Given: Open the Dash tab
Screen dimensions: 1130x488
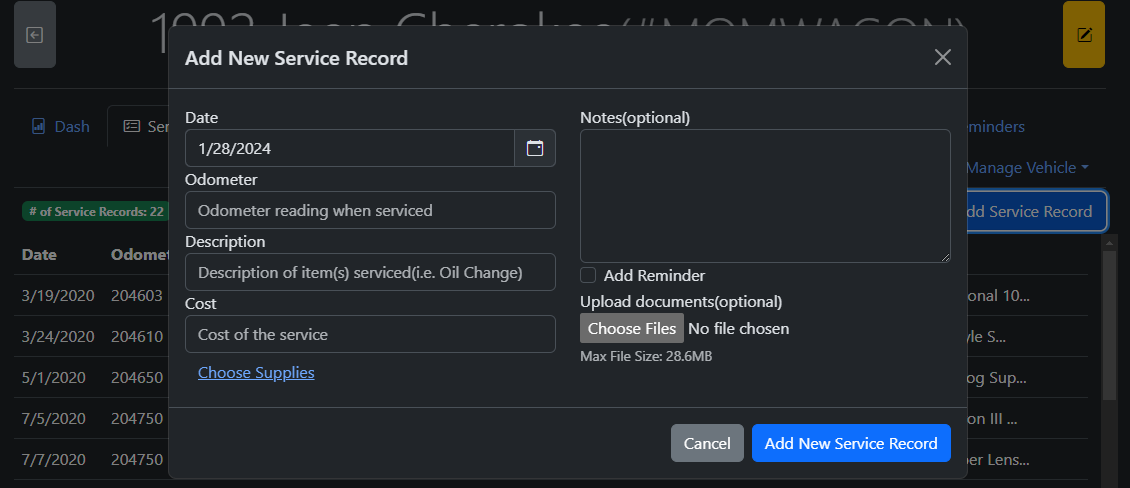Looking at the screenshot, I should (x=60, y=127).
